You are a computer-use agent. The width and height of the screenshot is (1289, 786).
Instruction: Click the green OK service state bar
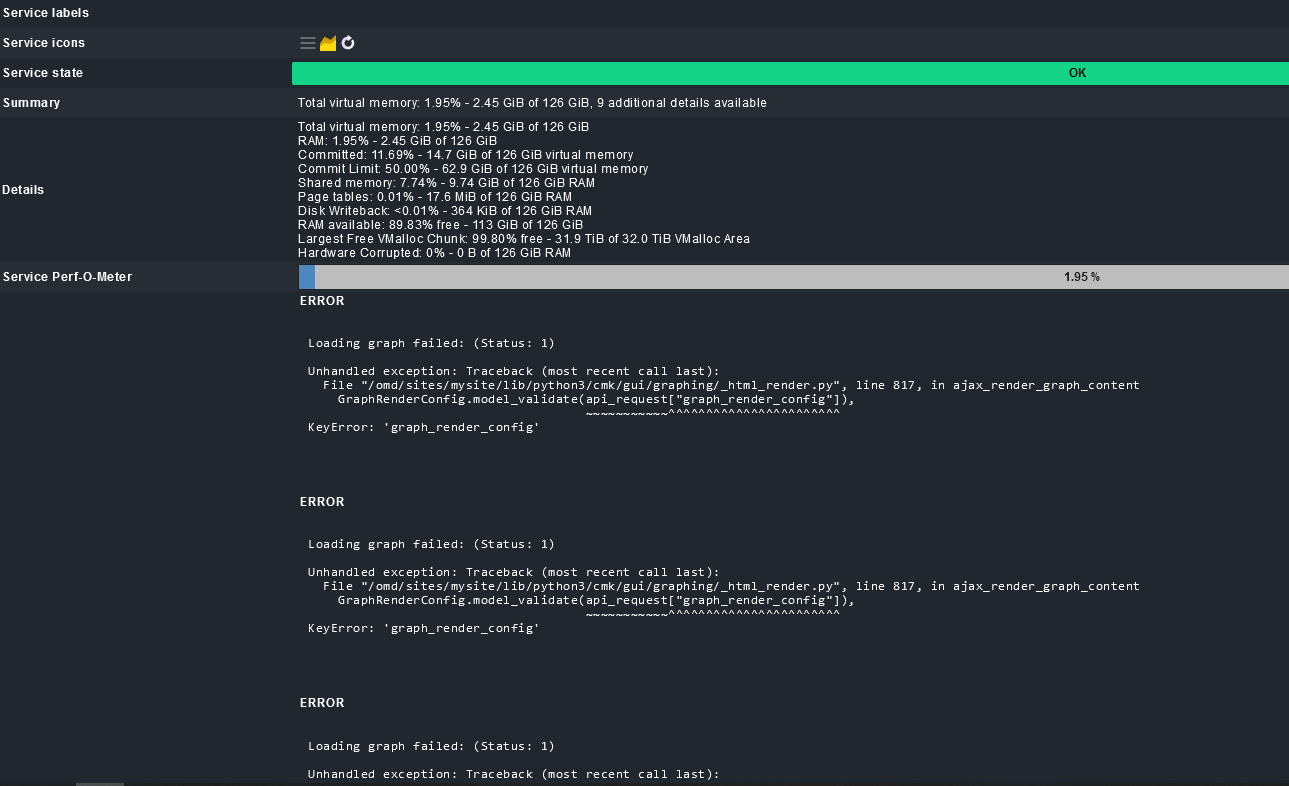pos(789,73)
